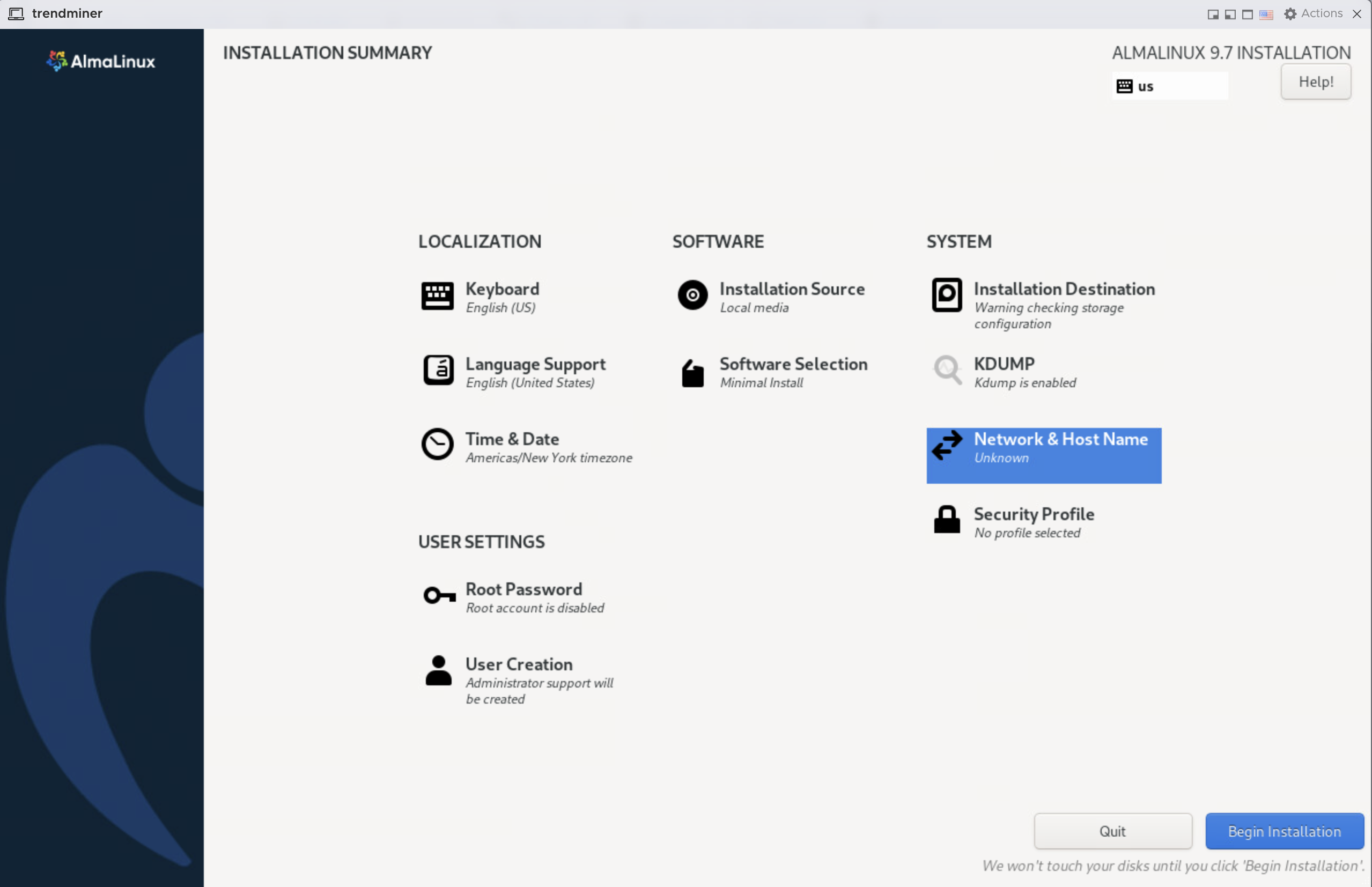Click the Installation Source disc icon
1372x887 pixels.
(x=692, y=295)
